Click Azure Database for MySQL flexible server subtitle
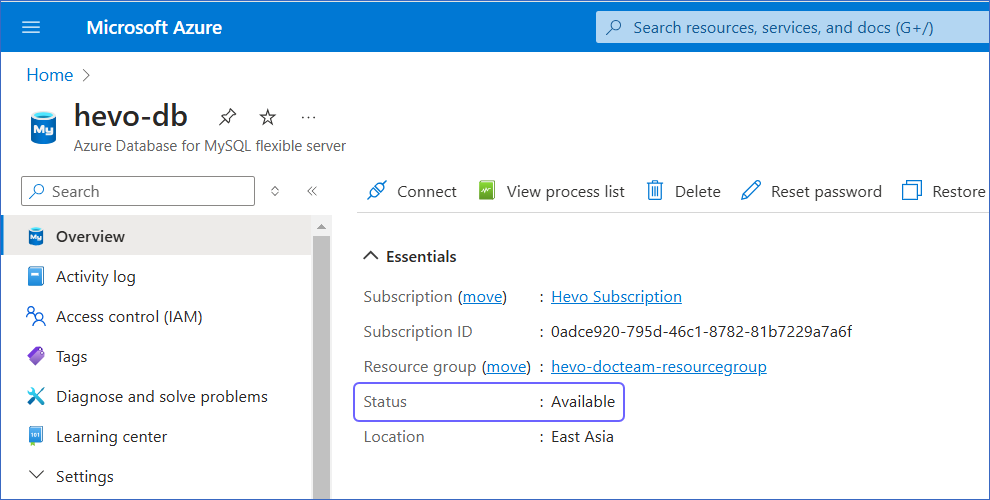The width and height of the screenshot is (990, 500). click(210, 146)
